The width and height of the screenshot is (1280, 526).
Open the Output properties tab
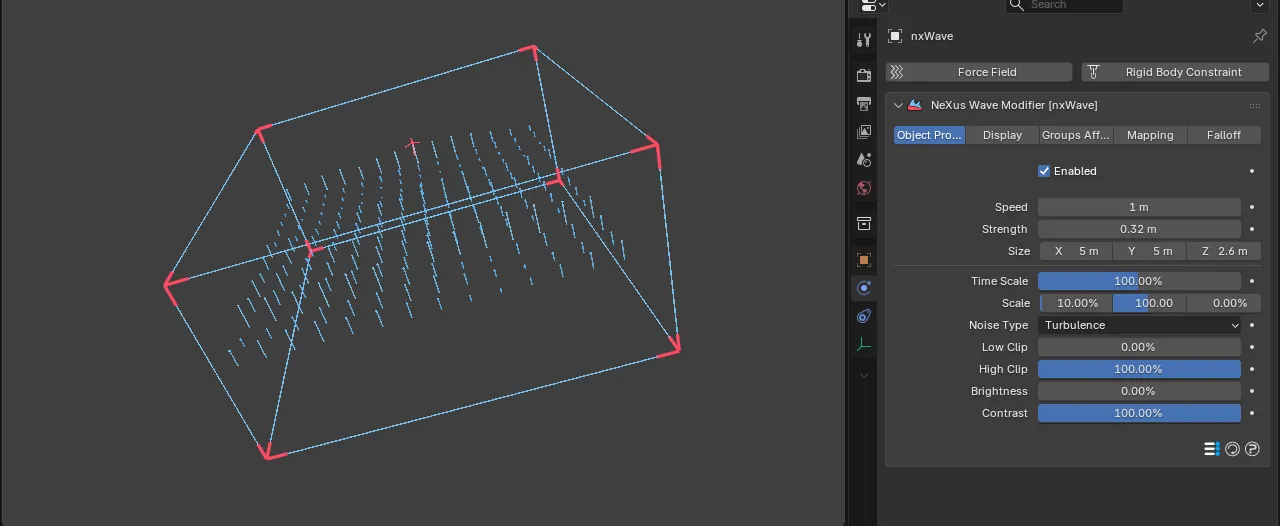pos(864,103)
